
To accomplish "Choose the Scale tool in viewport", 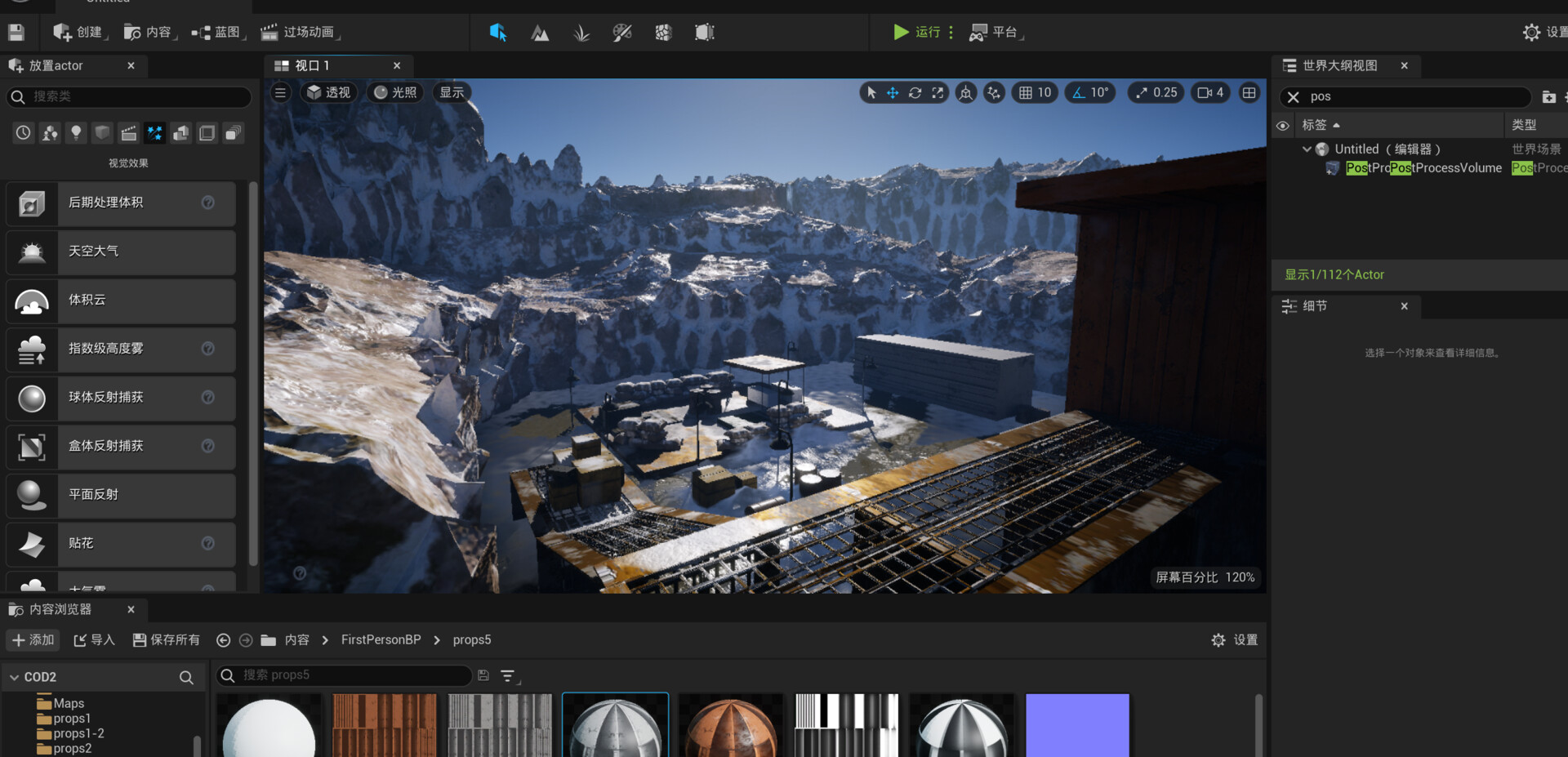I will (938, 92).
